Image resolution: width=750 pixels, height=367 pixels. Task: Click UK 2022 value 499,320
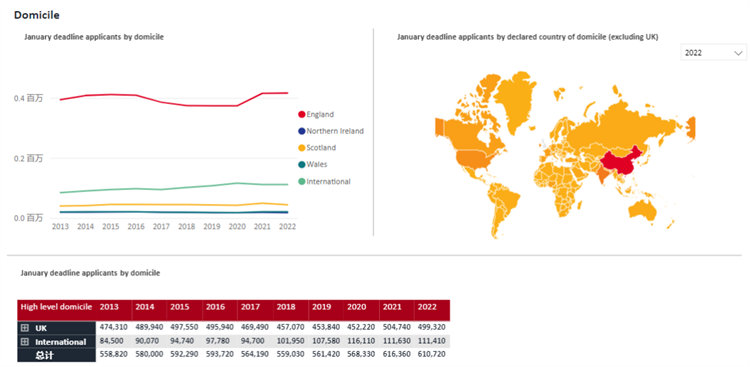click(431, 328)
